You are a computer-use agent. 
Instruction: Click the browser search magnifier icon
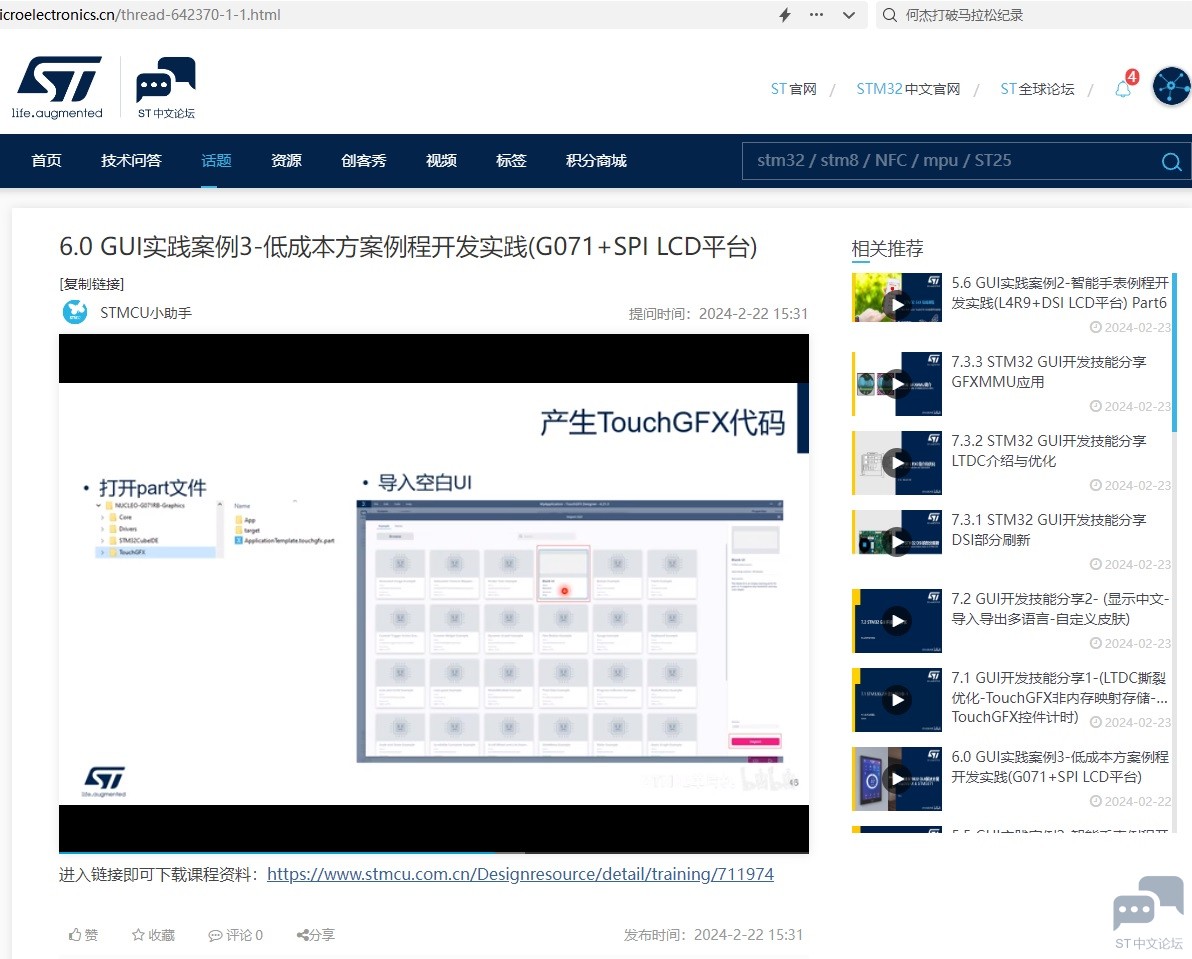pyautogui.click(x=889, y=14)
